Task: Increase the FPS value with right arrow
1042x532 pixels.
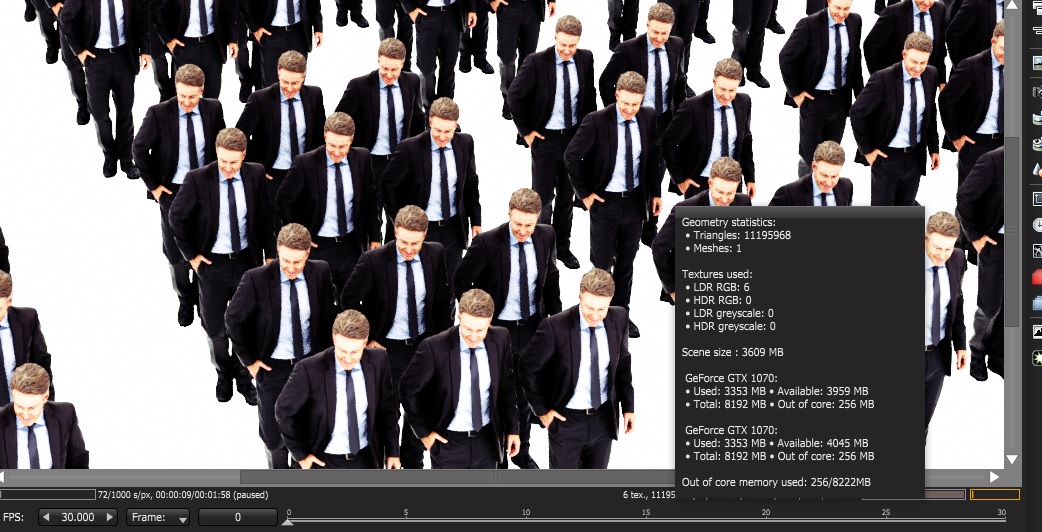Action: (110, 517)
